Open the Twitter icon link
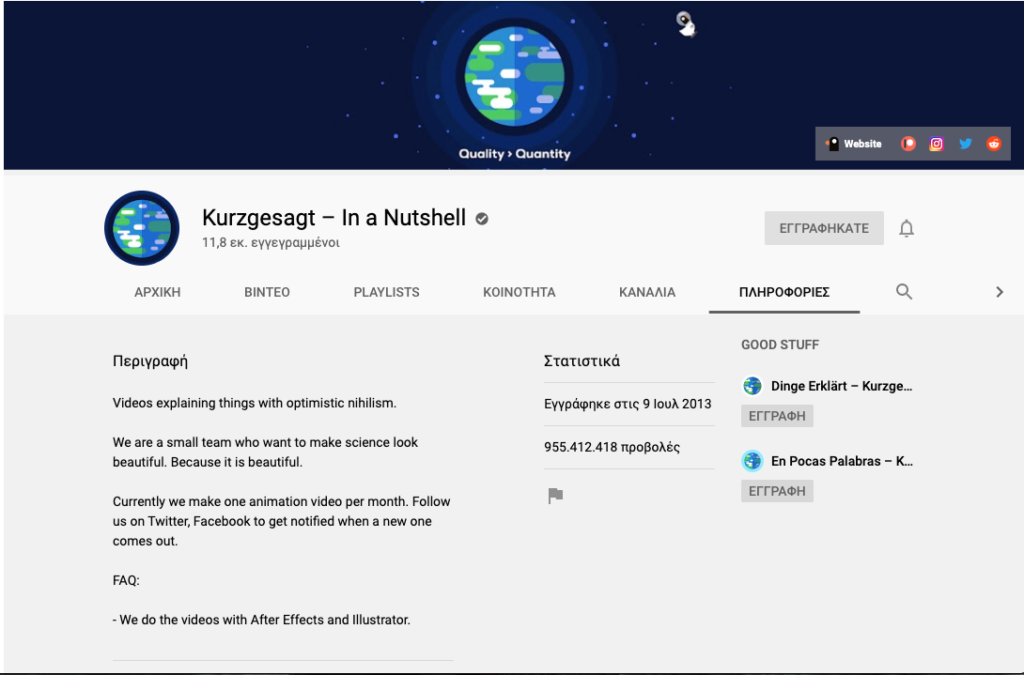Screen dimensions: 1024x675 [965, 144]
